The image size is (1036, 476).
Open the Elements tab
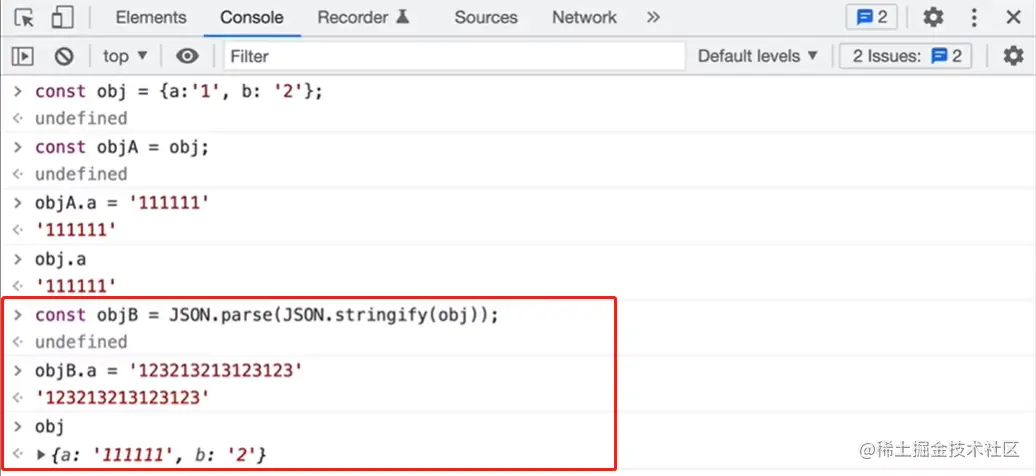151,17
